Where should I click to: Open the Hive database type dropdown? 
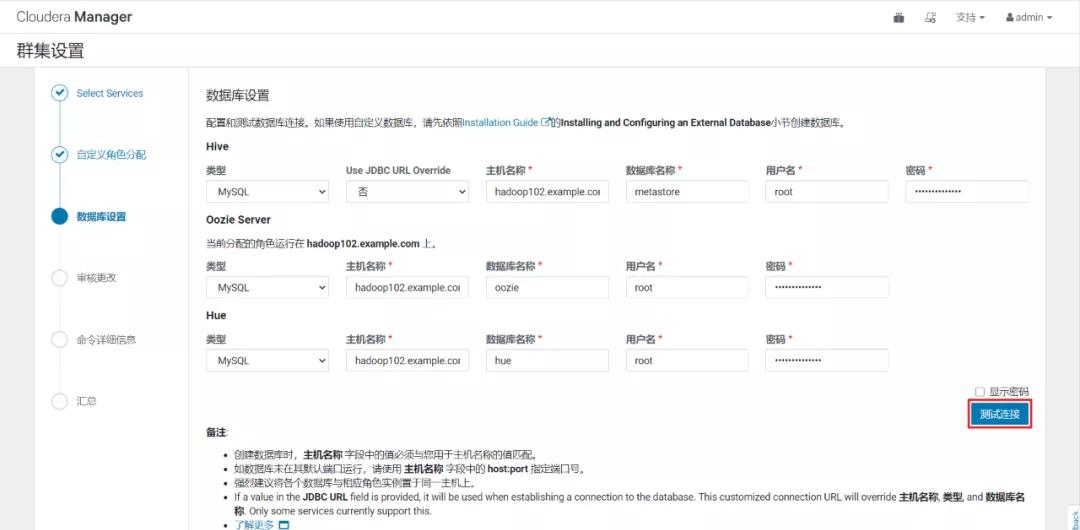pyautogui.click(x=267, y=192)
